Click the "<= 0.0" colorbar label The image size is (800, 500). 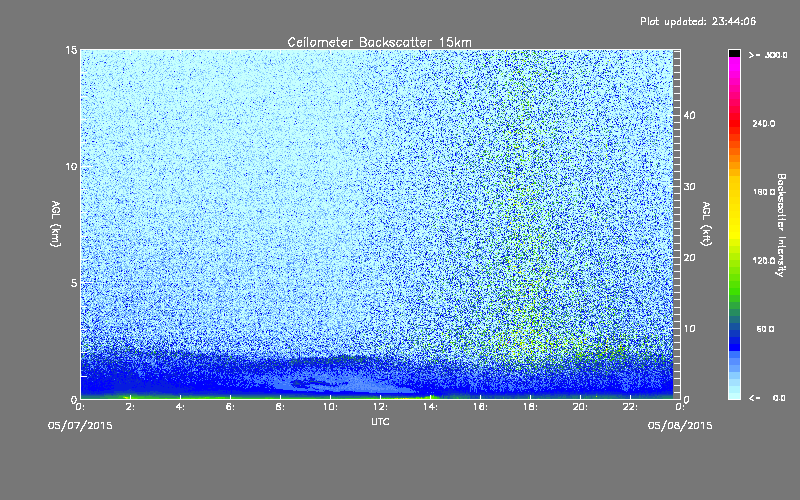point(767,398)
